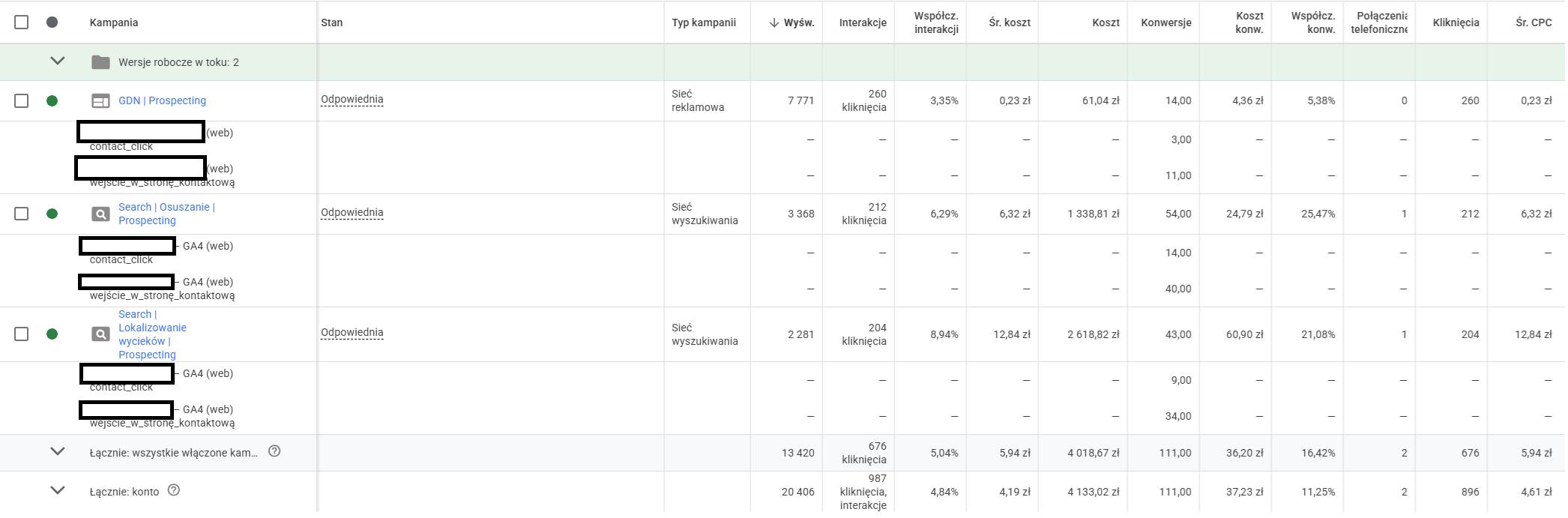Image resolution: width=1568 pixels, height=518 pixels.
Task: Click the gray status dot in the header
Action: [x=52, y=22]
